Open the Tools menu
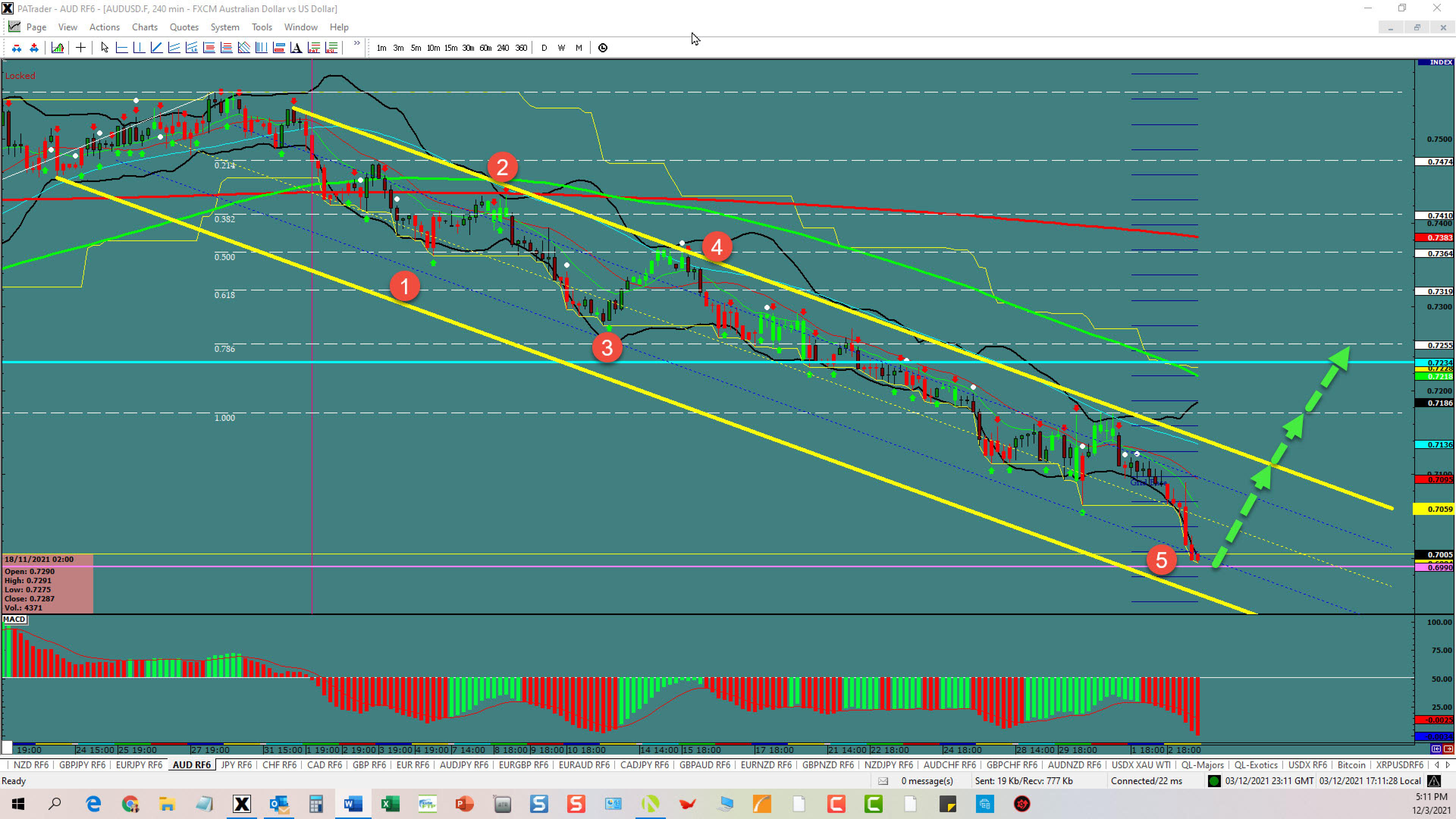The image size is (1456, 819). (x=262, y=27)
